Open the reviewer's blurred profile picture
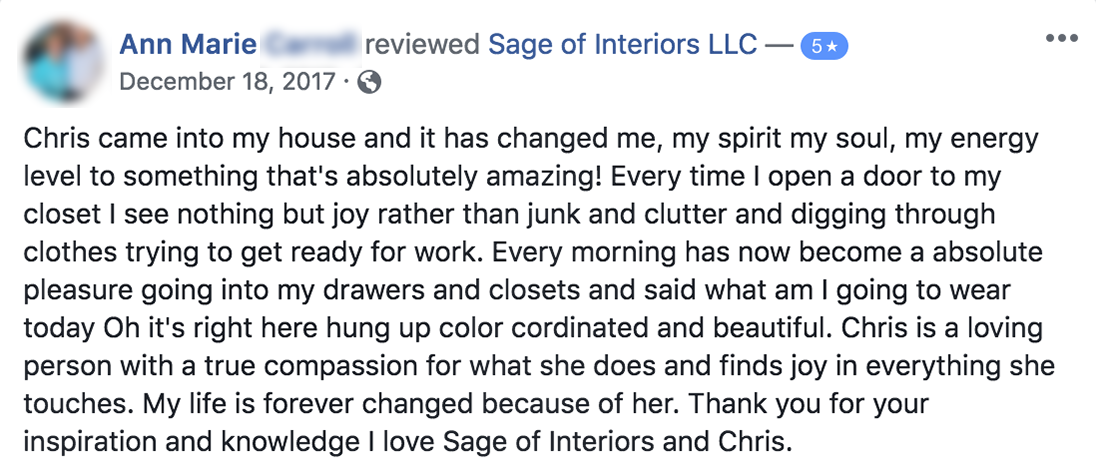Image resolution: width=1096 pixels, height=475 pixels. 64,61
